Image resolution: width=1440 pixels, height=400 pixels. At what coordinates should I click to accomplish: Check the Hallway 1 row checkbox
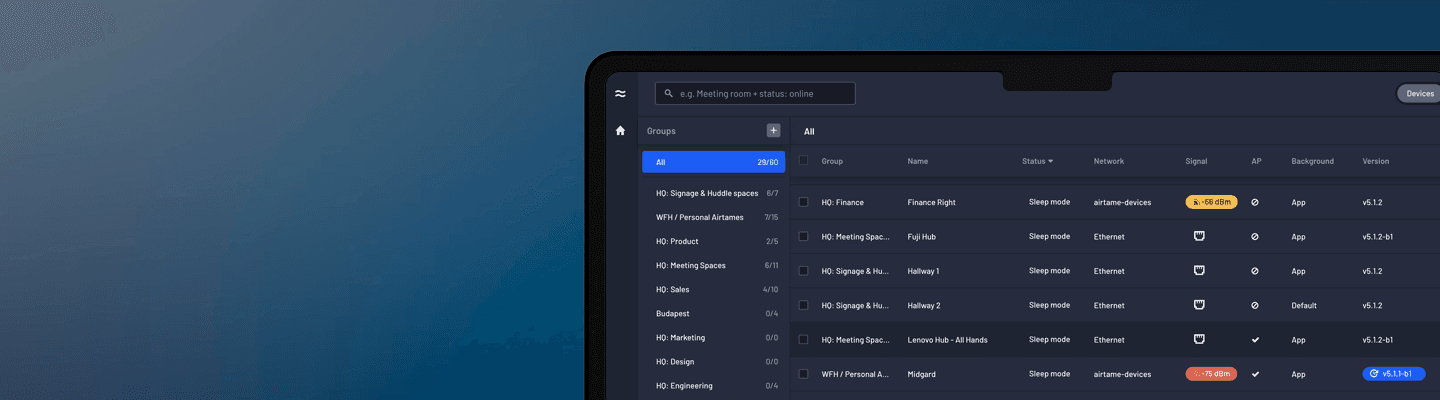click(803, 271)
